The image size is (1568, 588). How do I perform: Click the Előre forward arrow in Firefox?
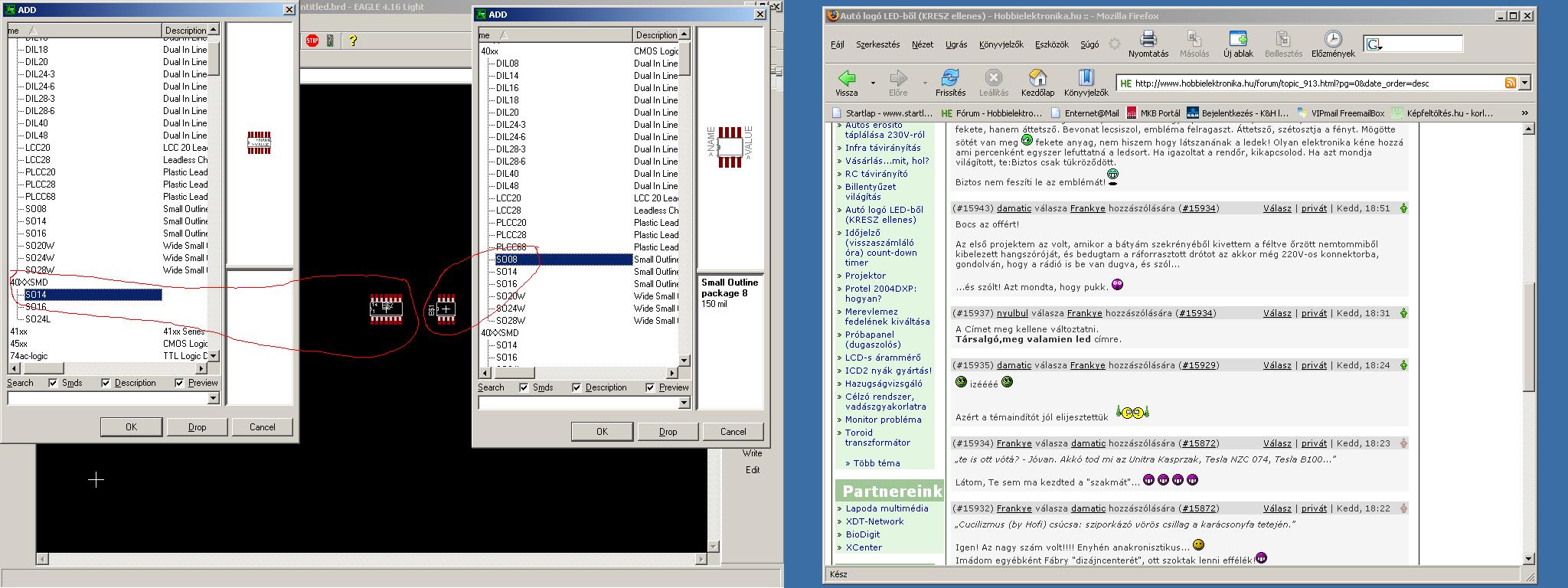click(898, 83)
